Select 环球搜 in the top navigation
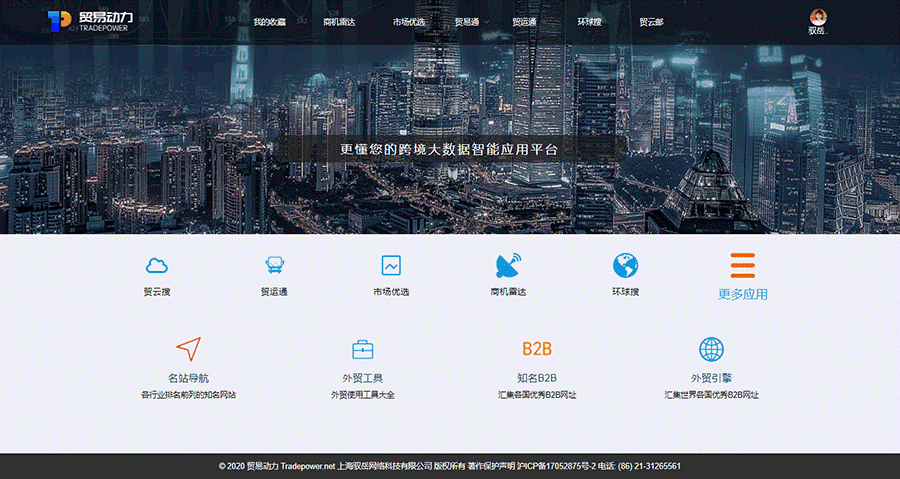900x479 pixels. 589,22
